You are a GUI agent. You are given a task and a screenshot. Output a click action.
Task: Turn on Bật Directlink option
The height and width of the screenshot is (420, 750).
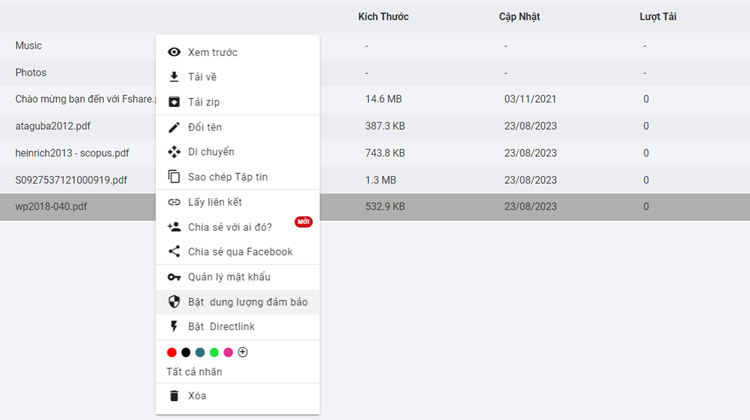238,327
